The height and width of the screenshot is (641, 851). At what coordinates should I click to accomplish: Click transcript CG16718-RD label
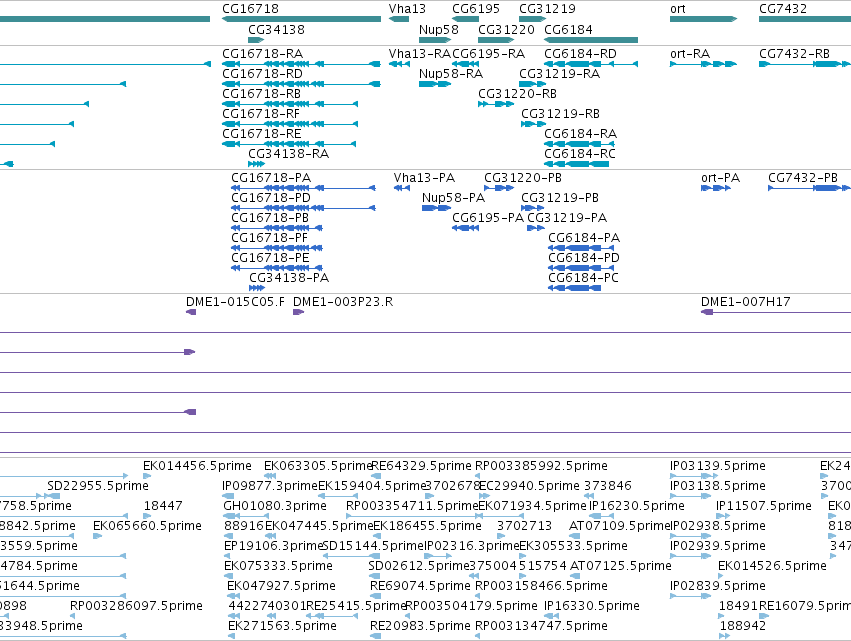point(263,74)
